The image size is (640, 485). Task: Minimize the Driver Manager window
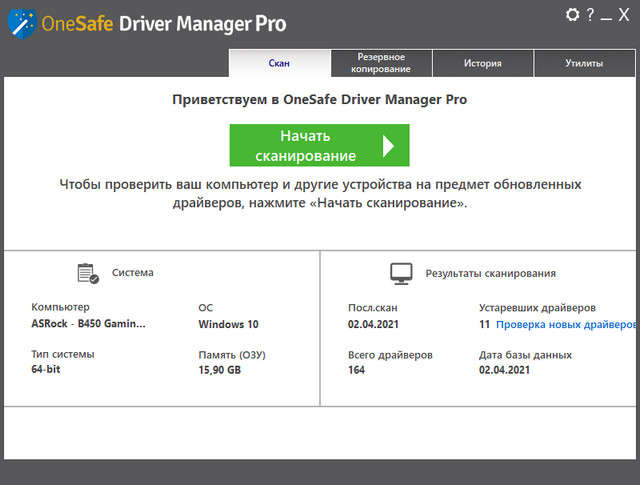tap(608, 15)
